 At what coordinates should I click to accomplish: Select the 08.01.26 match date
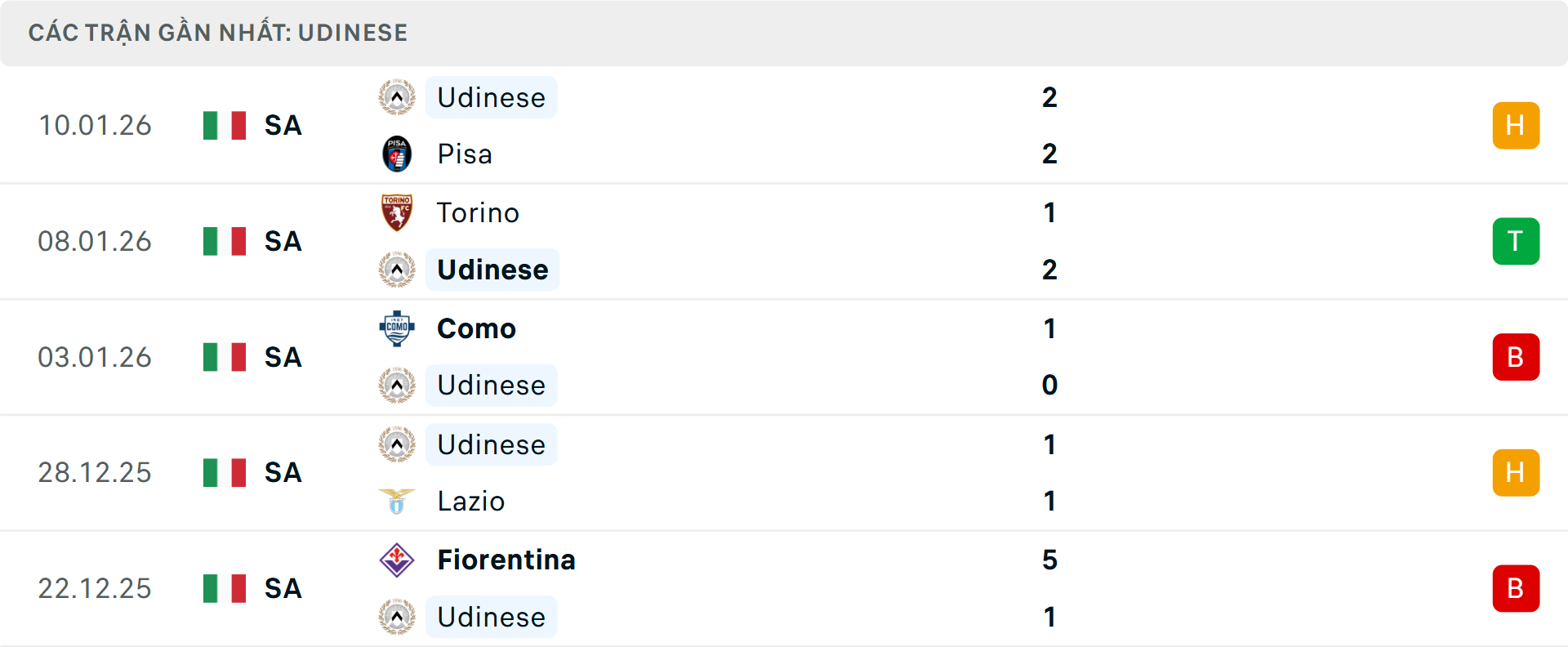95,241
